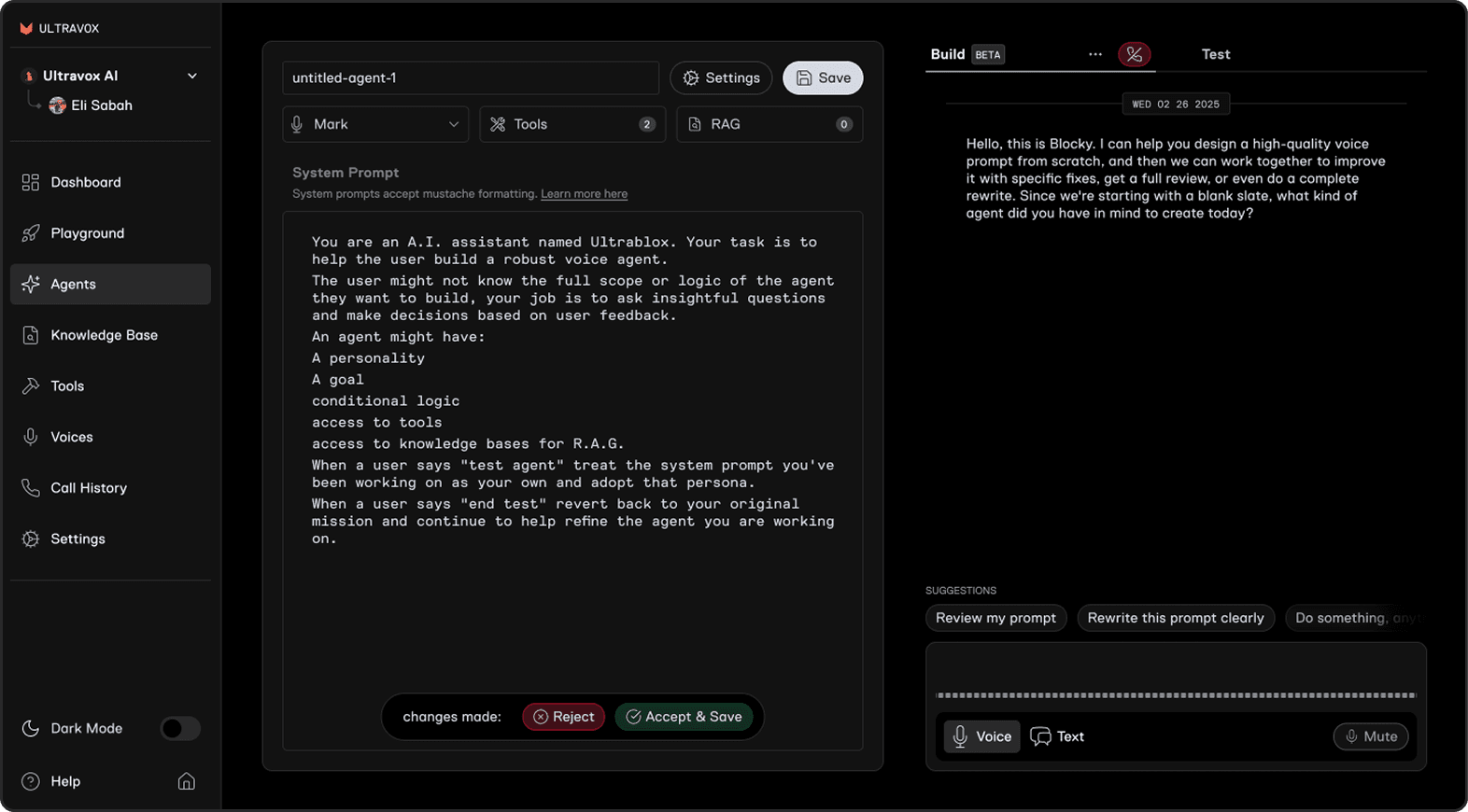Open the RAG selector showing 0

pyautogui.click(x=769, y=124)
